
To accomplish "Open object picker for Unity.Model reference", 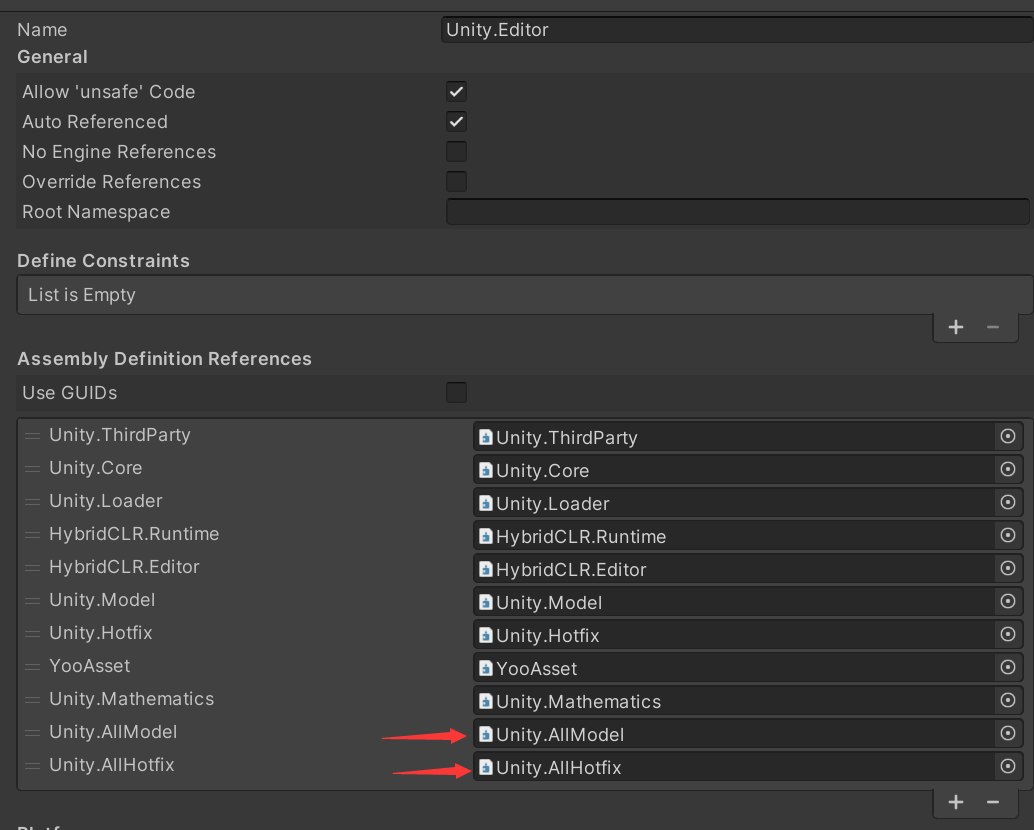I will pos(1008,601).
